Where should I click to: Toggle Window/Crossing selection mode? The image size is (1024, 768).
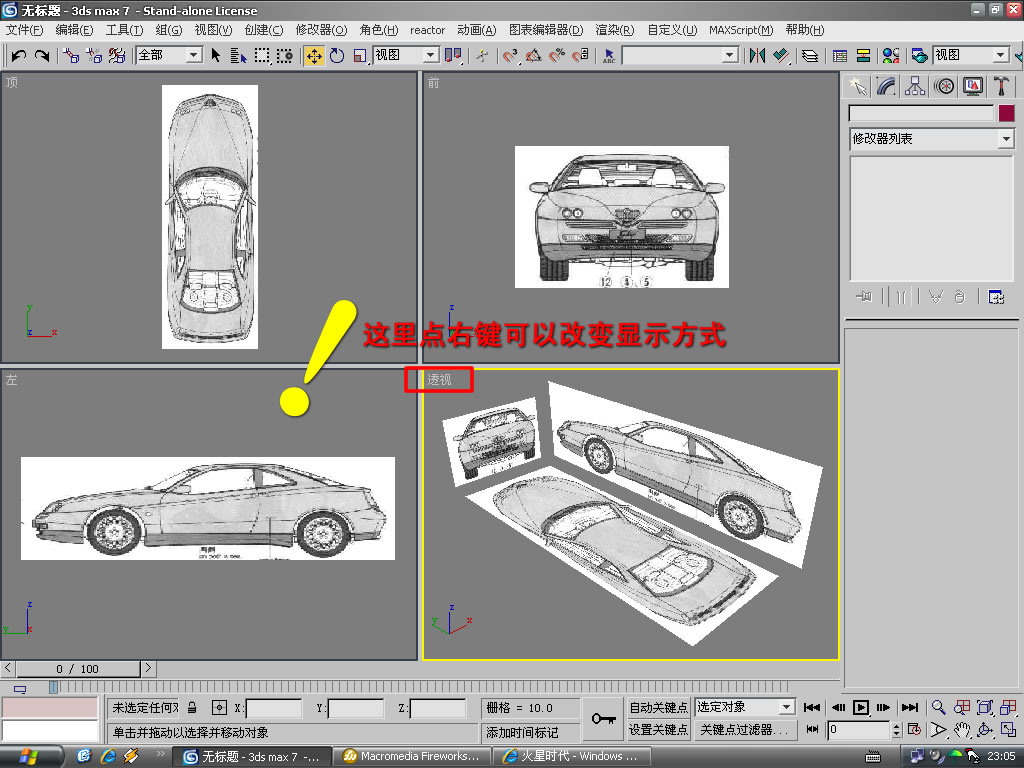coord(285,56)
